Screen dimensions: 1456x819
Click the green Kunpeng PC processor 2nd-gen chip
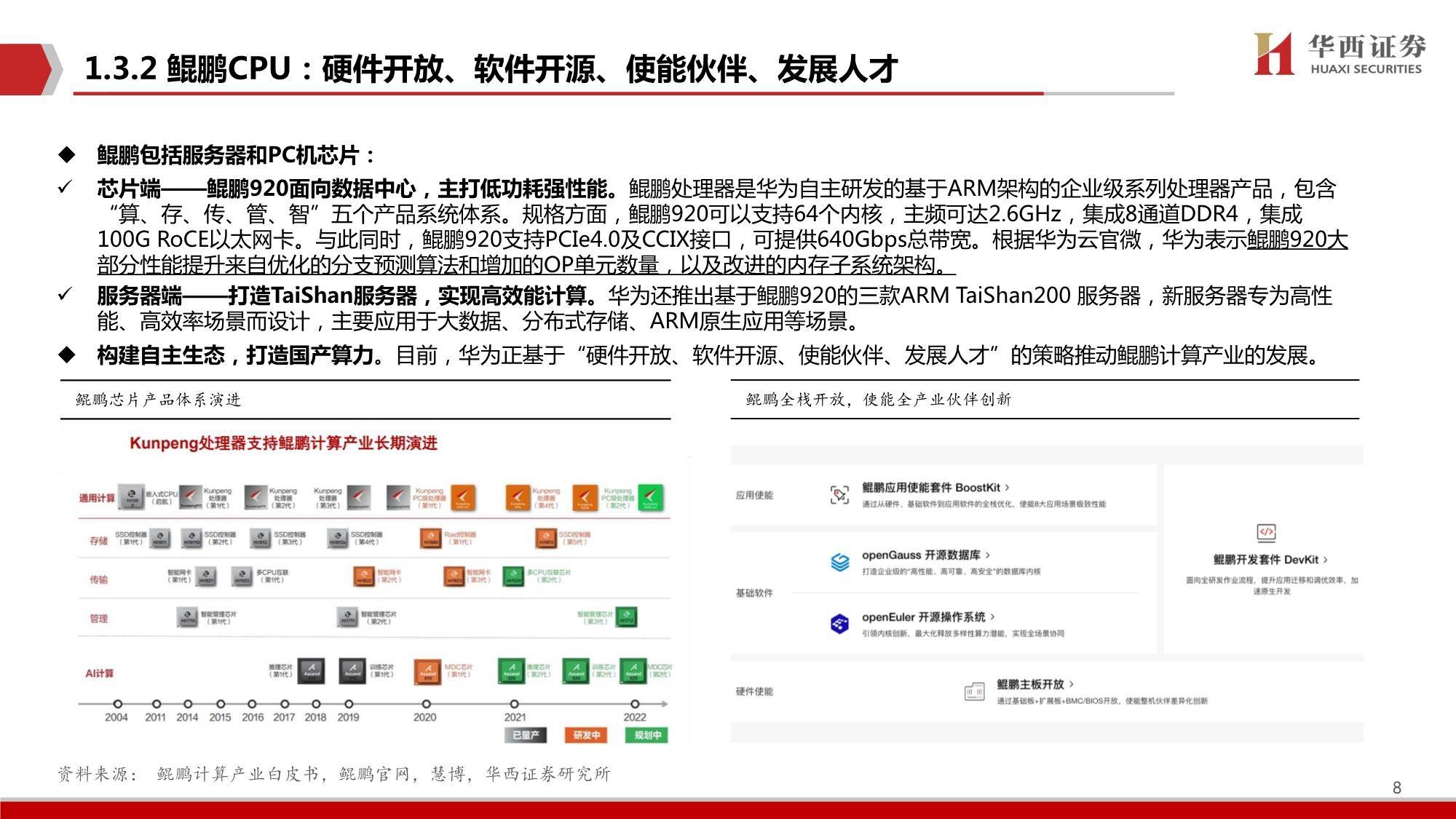(650, 498)
